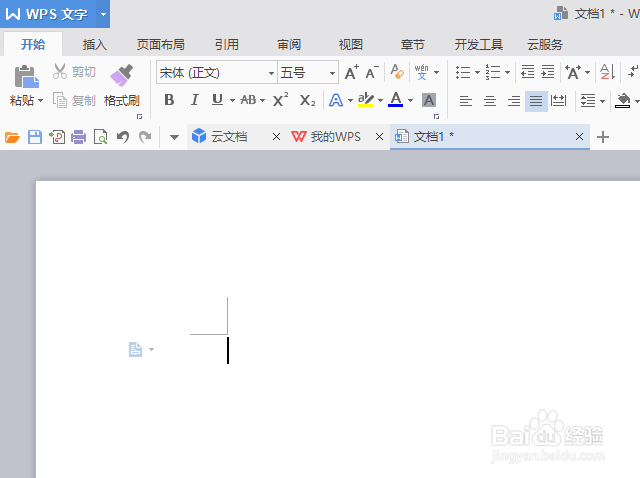The width and height of the screenshot is (640, 478).
Task: Switch to the 页面布局 ribbon tab
Action: pyautogui.click(x=161, y=44)
